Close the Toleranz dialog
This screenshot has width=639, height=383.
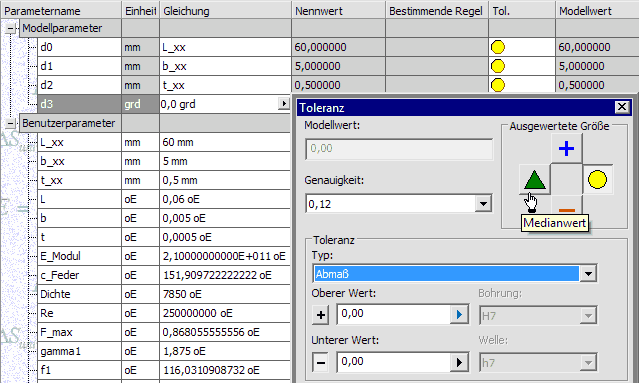click(622, 107)
